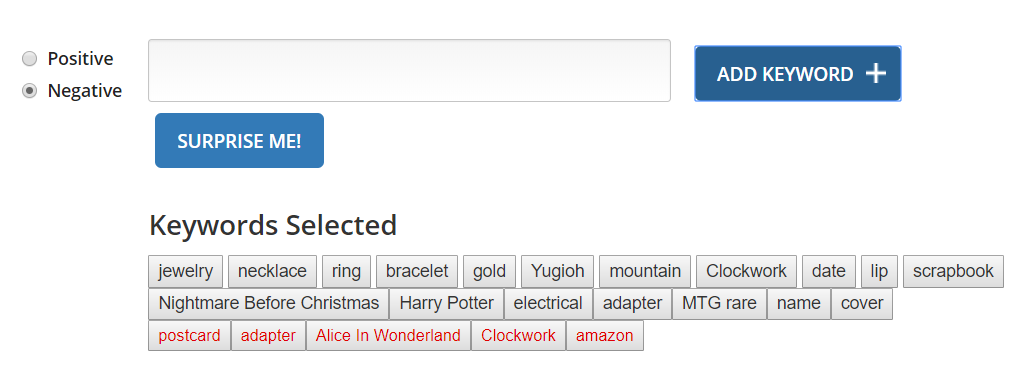Click the bracelet keyword tag
The width and height of the screenshot is (1022, 368).
(417, 271)
